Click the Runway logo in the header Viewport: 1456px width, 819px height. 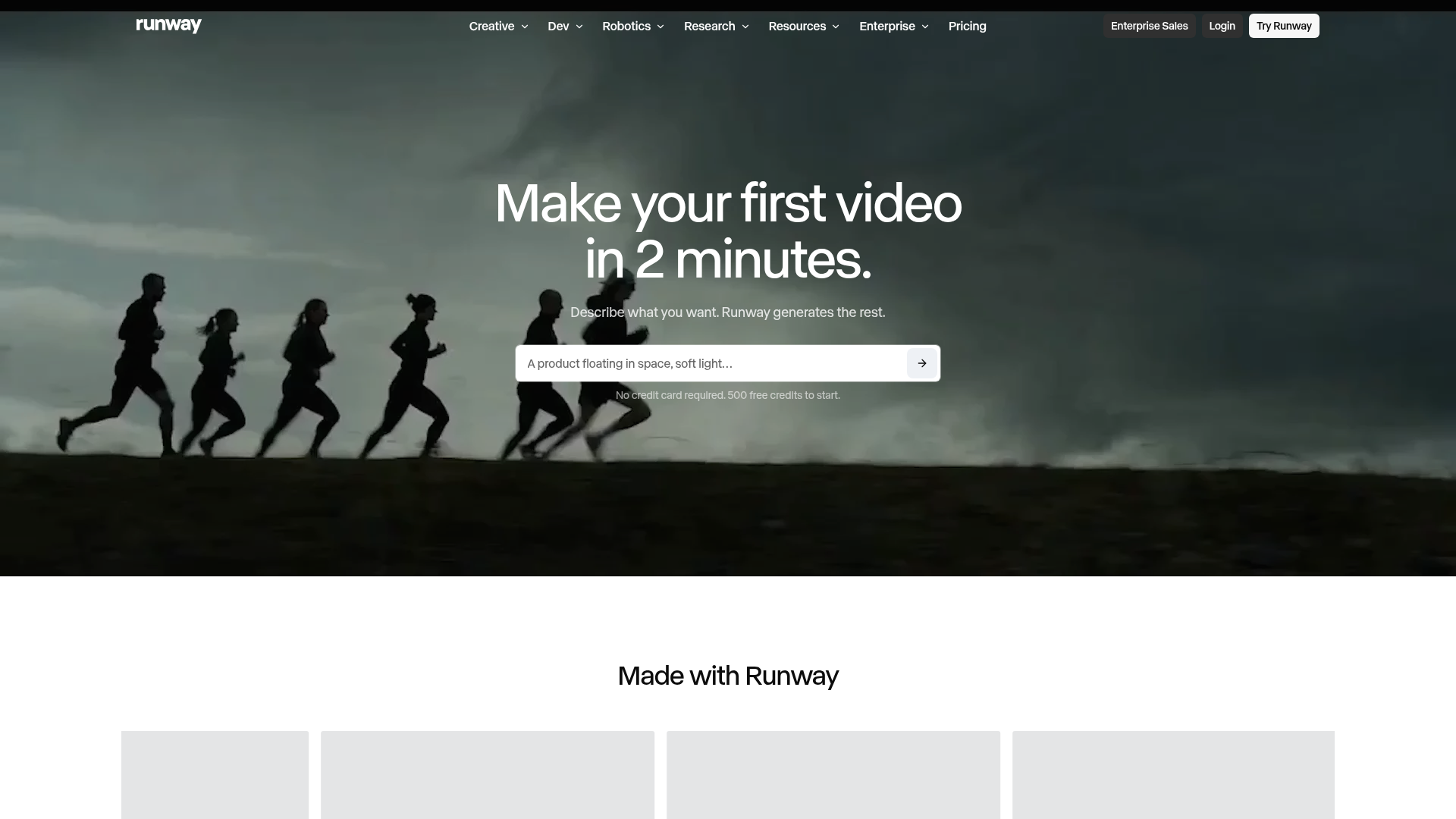pos(168,26)
